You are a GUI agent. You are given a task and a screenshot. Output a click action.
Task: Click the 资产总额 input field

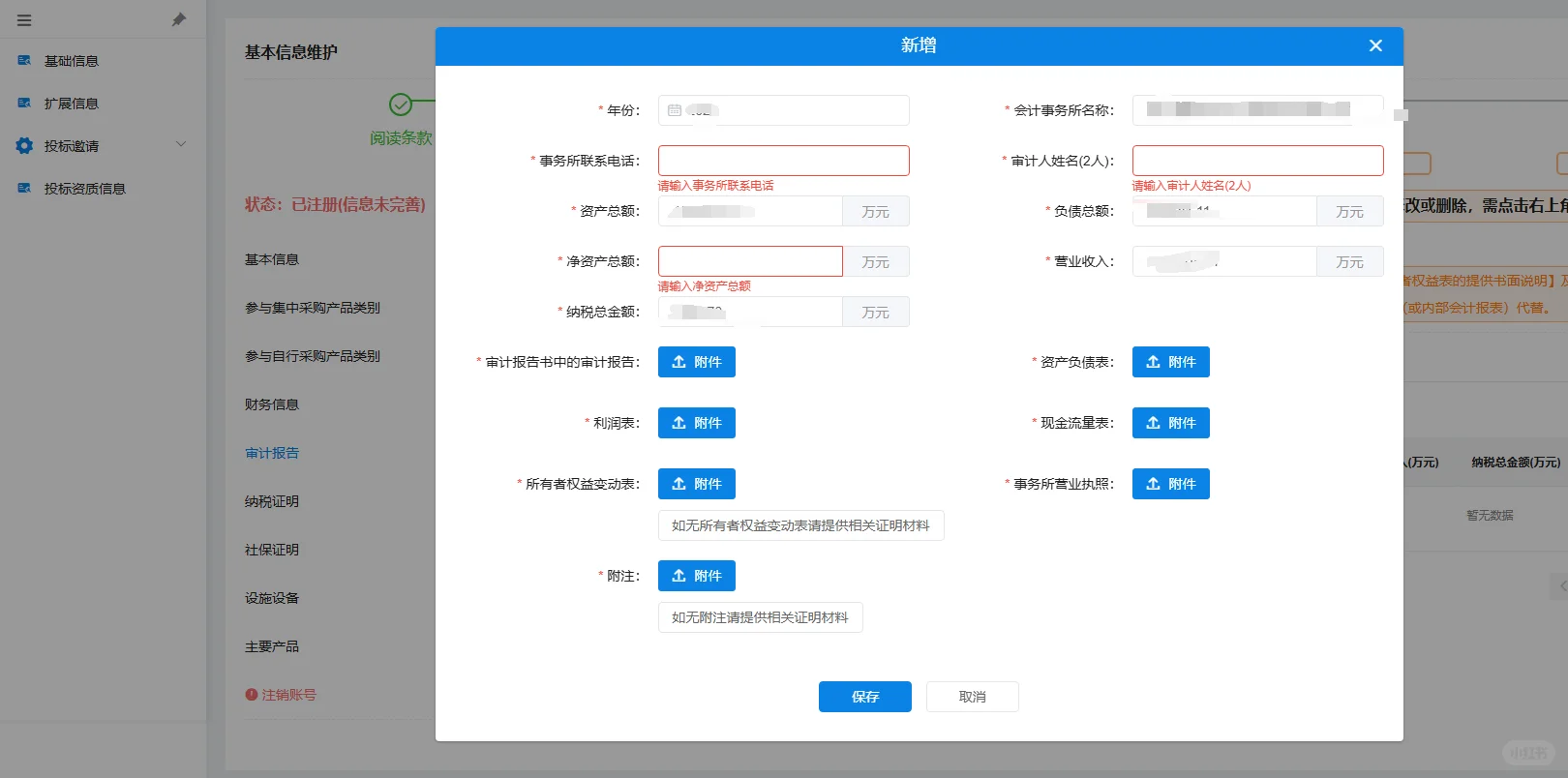(x=750, y=211)
